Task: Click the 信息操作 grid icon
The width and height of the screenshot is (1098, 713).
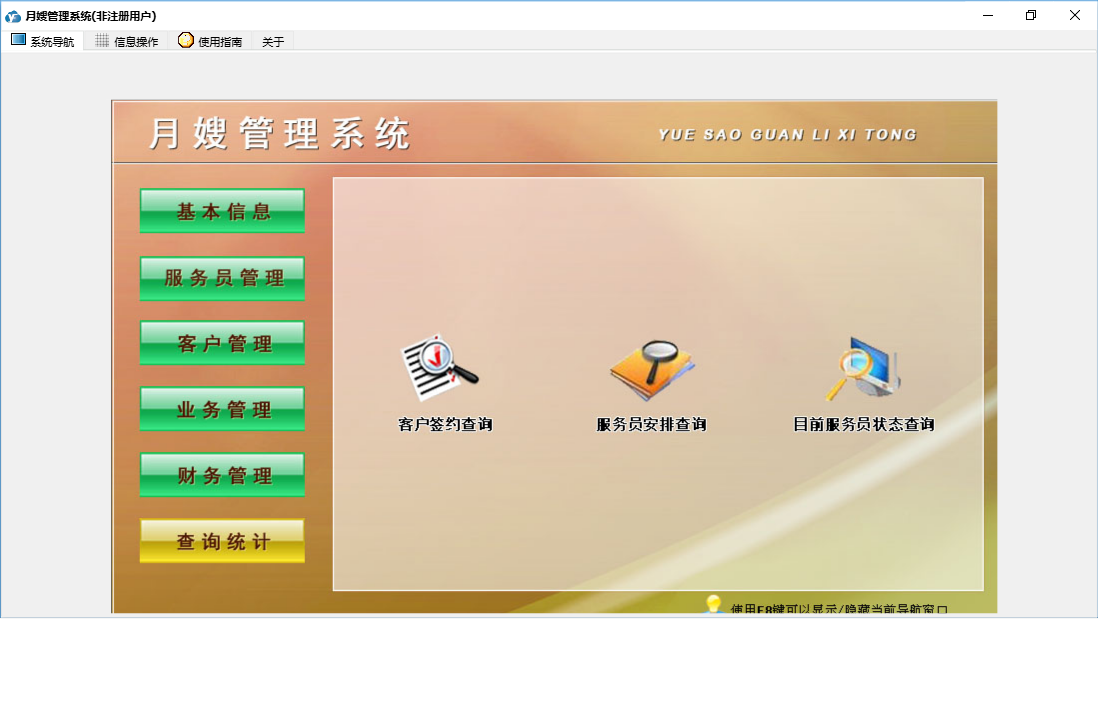Action: (x=102, y=41)
